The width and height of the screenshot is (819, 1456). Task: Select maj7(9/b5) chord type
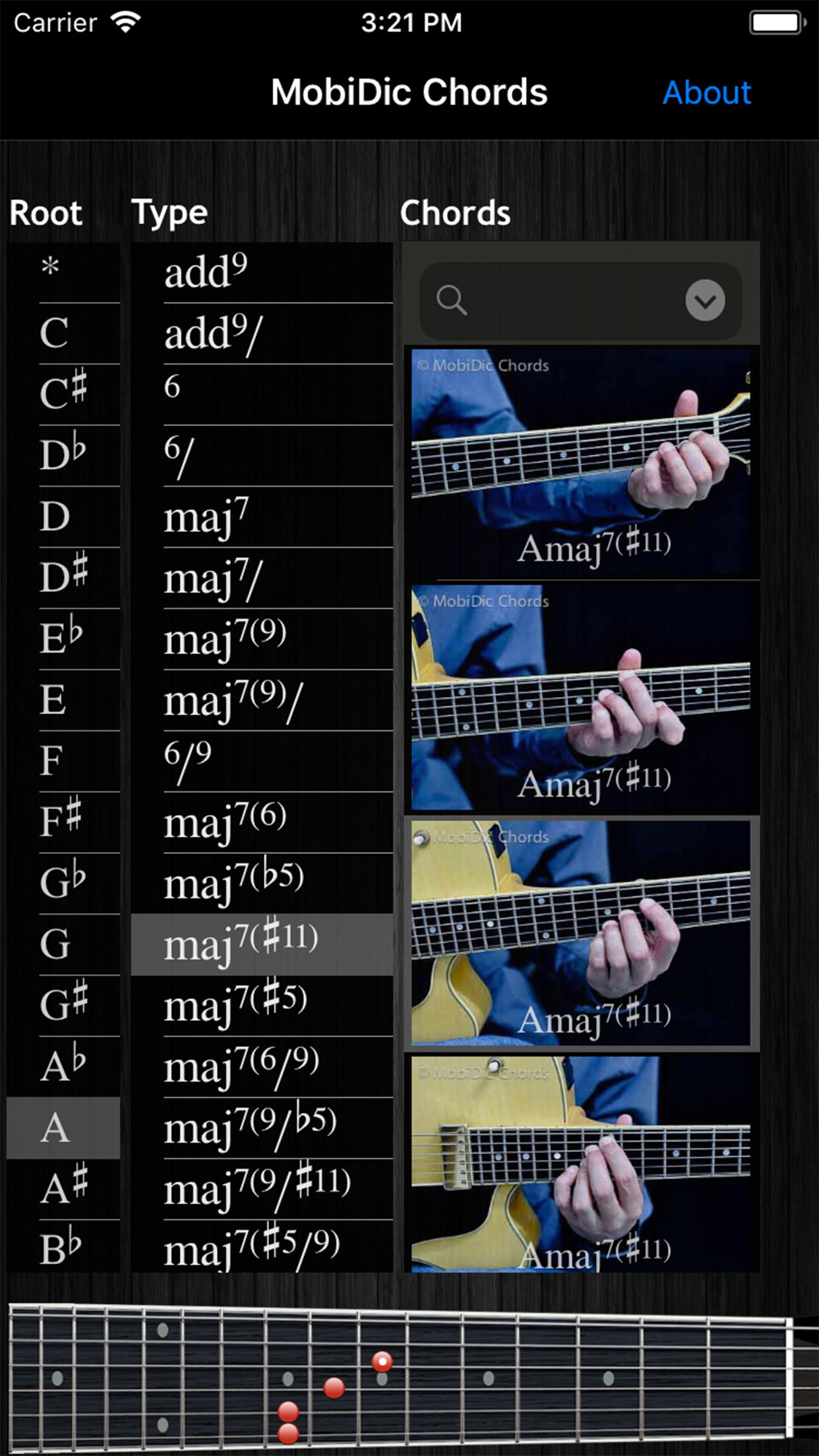262,1128
